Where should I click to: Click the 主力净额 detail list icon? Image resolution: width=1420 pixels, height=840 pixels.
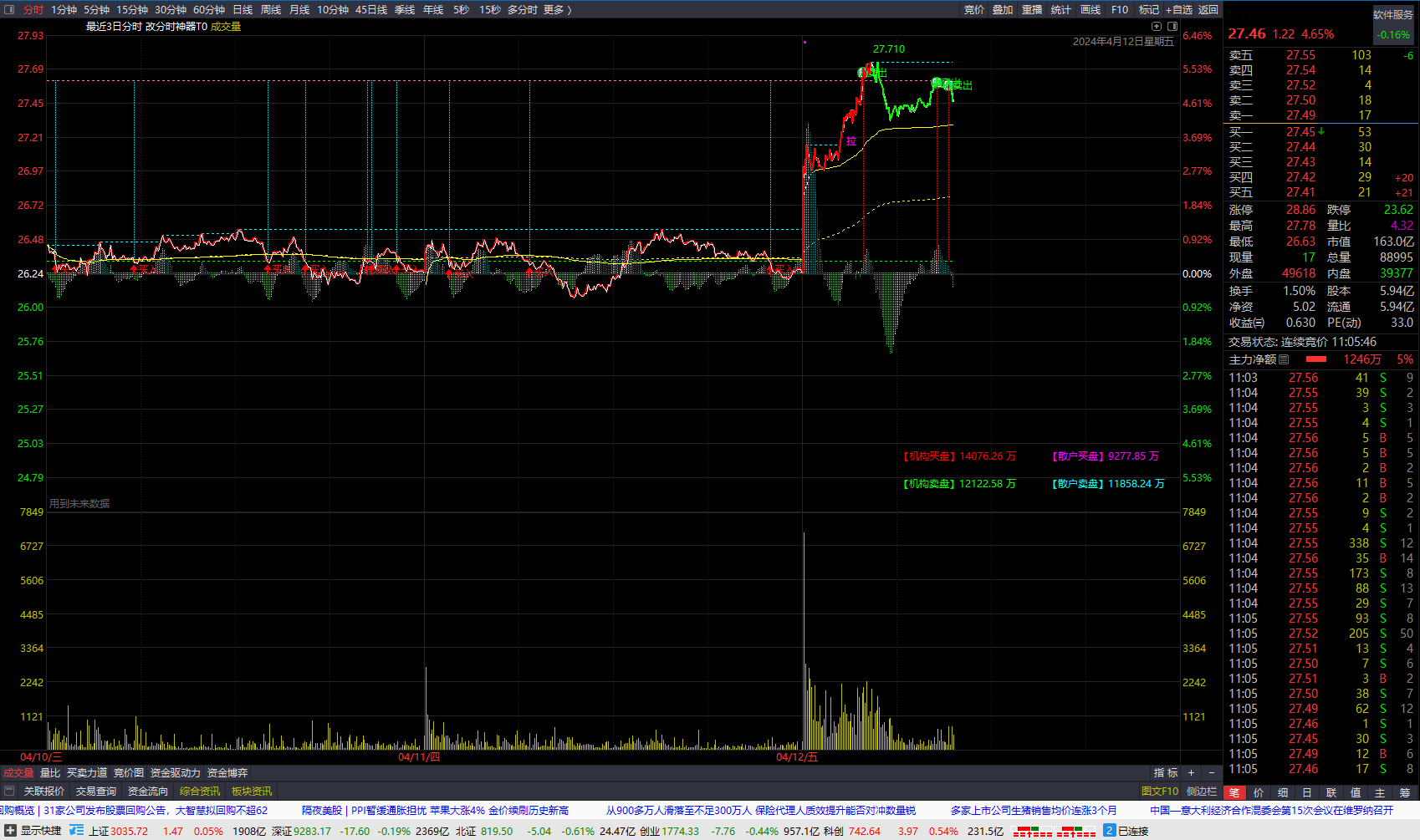[x=1284, y=359]
